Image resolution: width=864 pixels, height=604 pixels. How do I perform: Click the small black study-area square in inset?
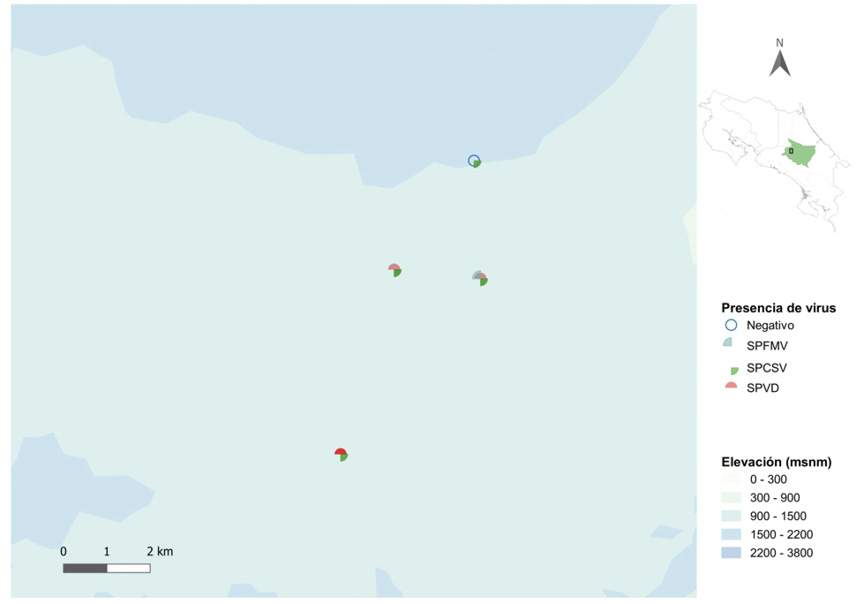pos(790,152)
